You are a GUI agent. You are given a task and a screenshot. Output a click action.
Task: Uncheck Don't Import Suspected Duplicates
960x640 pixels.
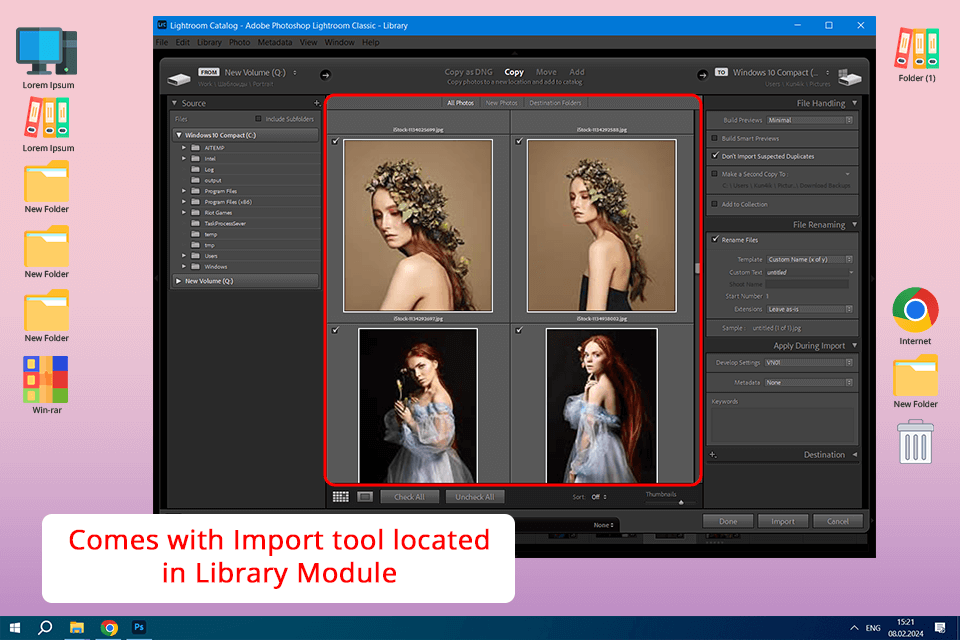click(714, 156)
